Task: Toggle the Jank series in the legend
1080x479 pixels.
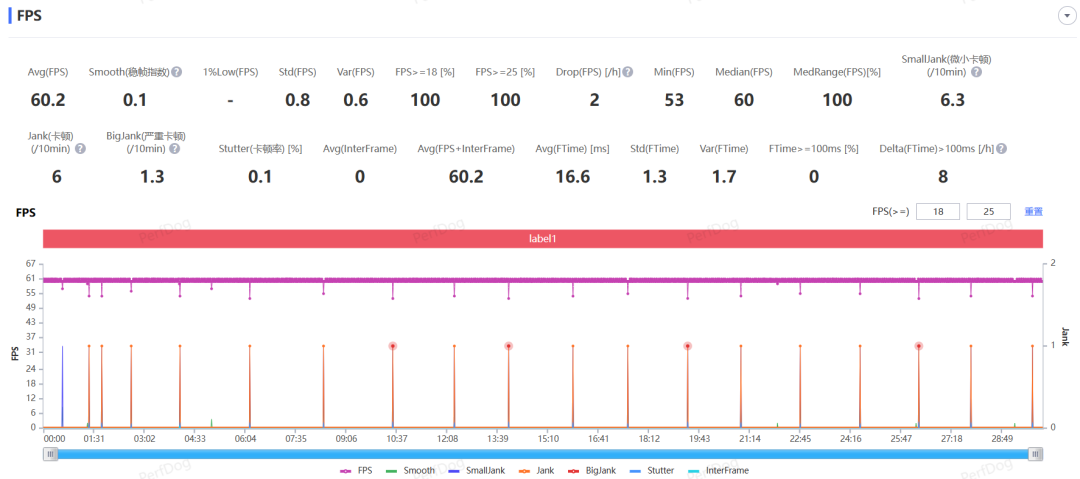Action: [535, 471]
